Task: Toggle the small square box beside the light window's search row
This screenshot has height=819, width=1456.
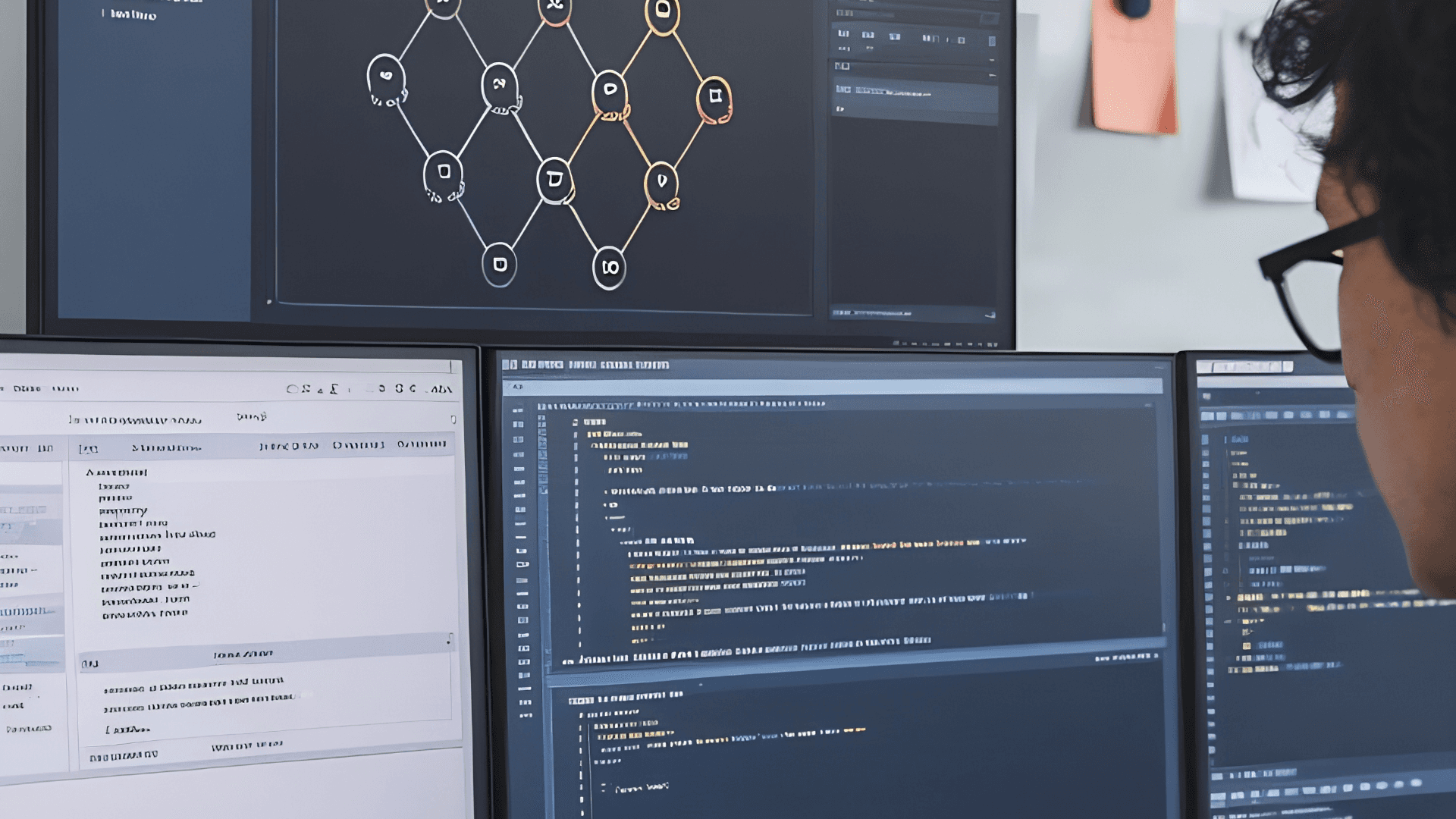Action: 453,419
